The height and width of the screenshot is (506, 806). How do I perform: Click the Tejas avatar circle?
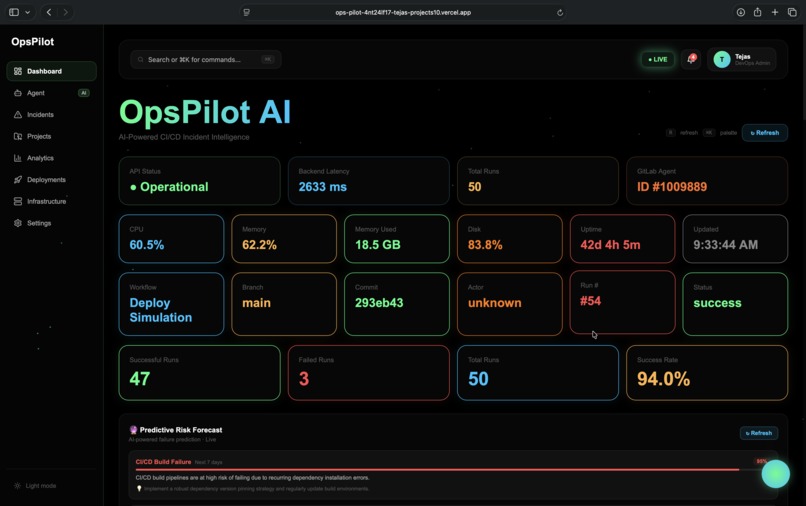pyautogui.click(x=722, y=60)
